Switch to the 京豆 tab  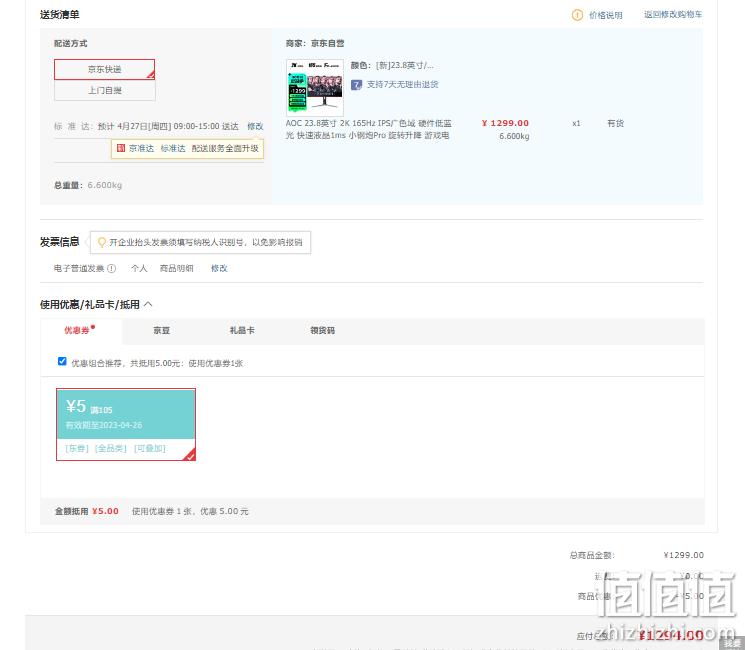point(162,330)
